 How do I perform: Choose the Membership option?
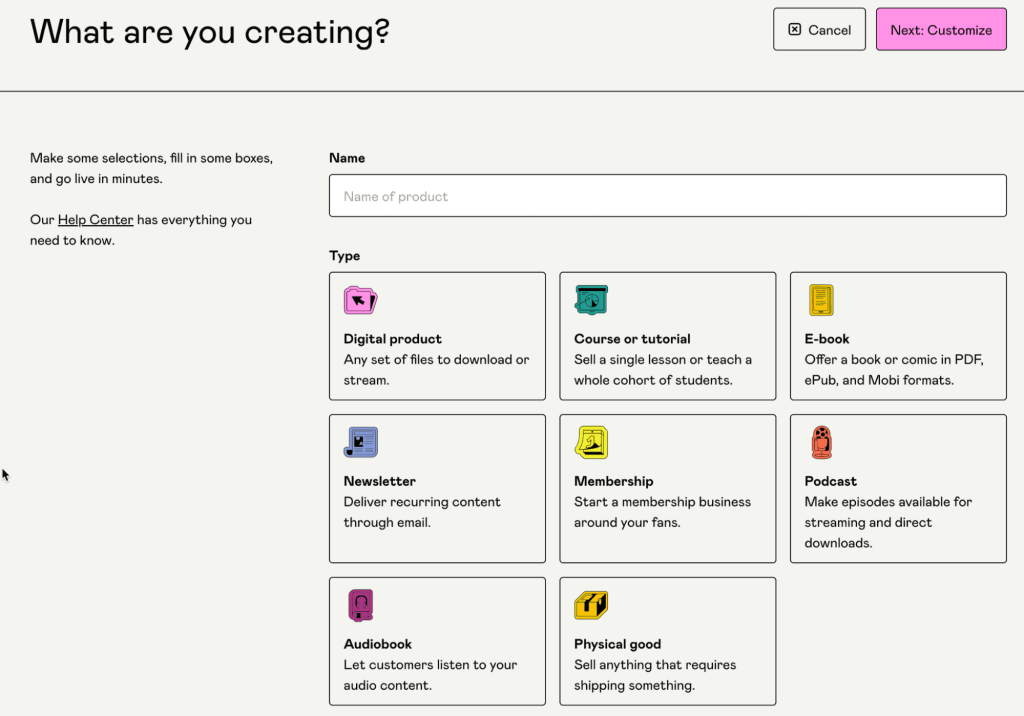(667, 487)
